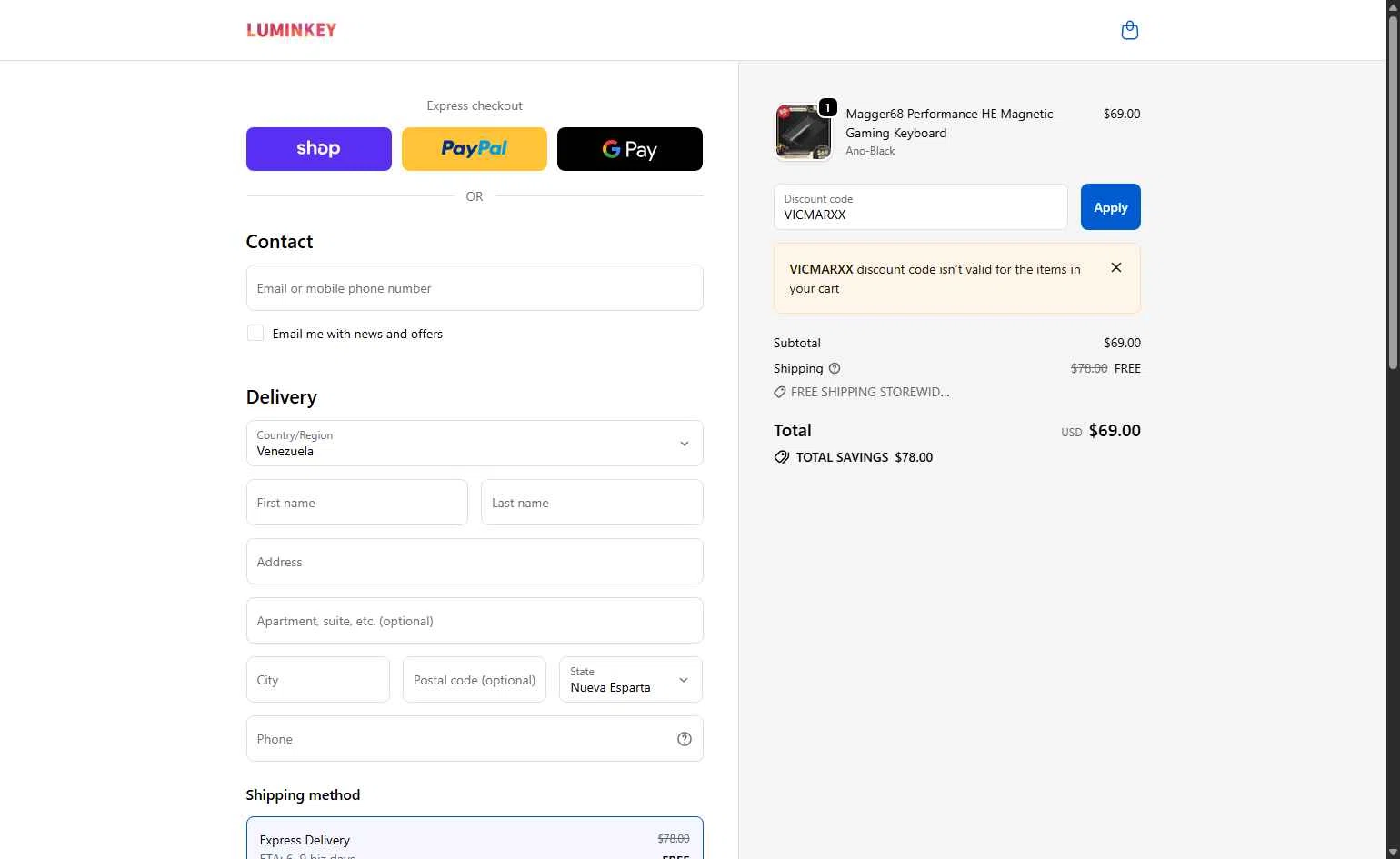Click the First name field
The width and height of the screenshot is (1400, 859).
357,503
